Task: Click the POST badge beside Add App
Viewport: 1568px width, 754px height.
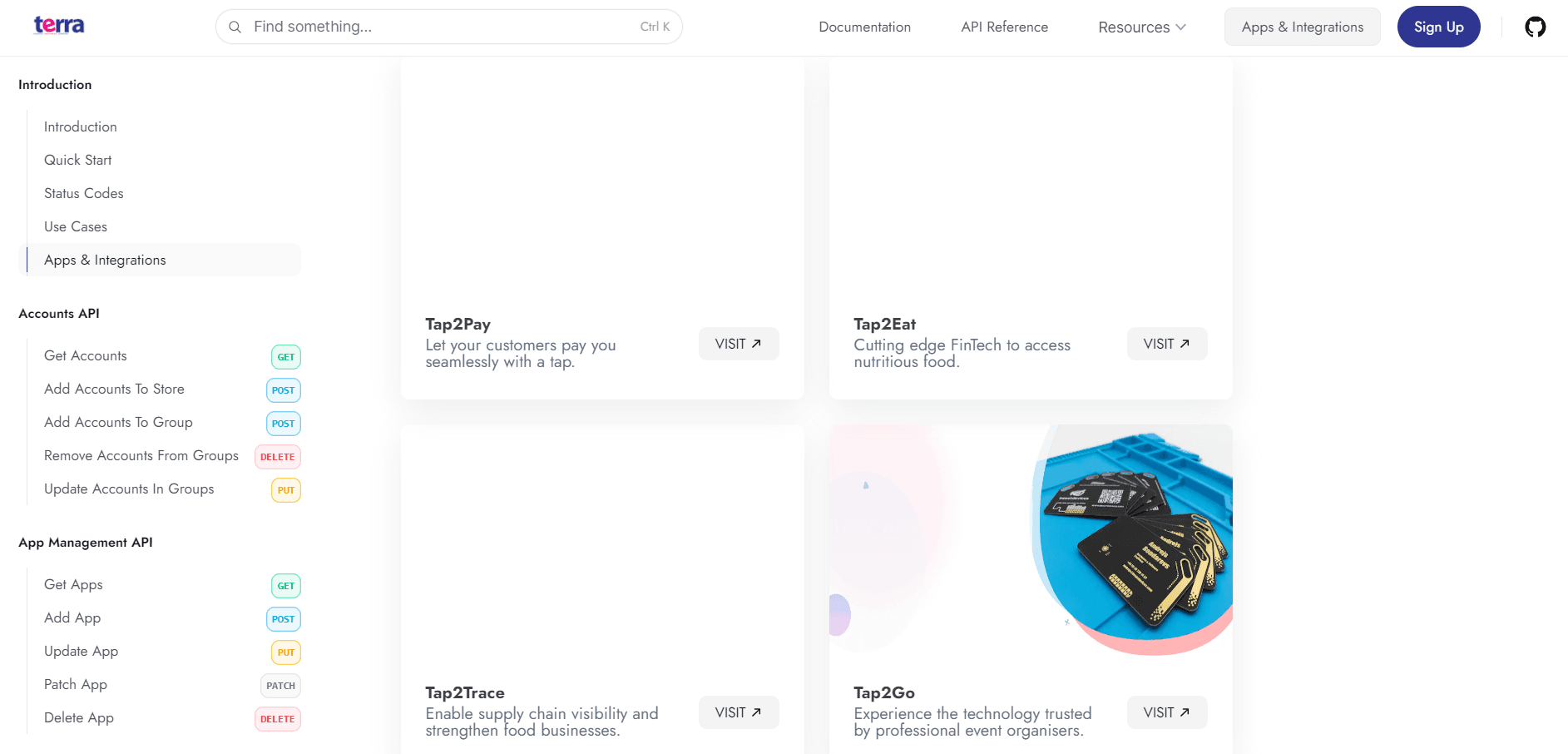Action: (x=283, y=619)
